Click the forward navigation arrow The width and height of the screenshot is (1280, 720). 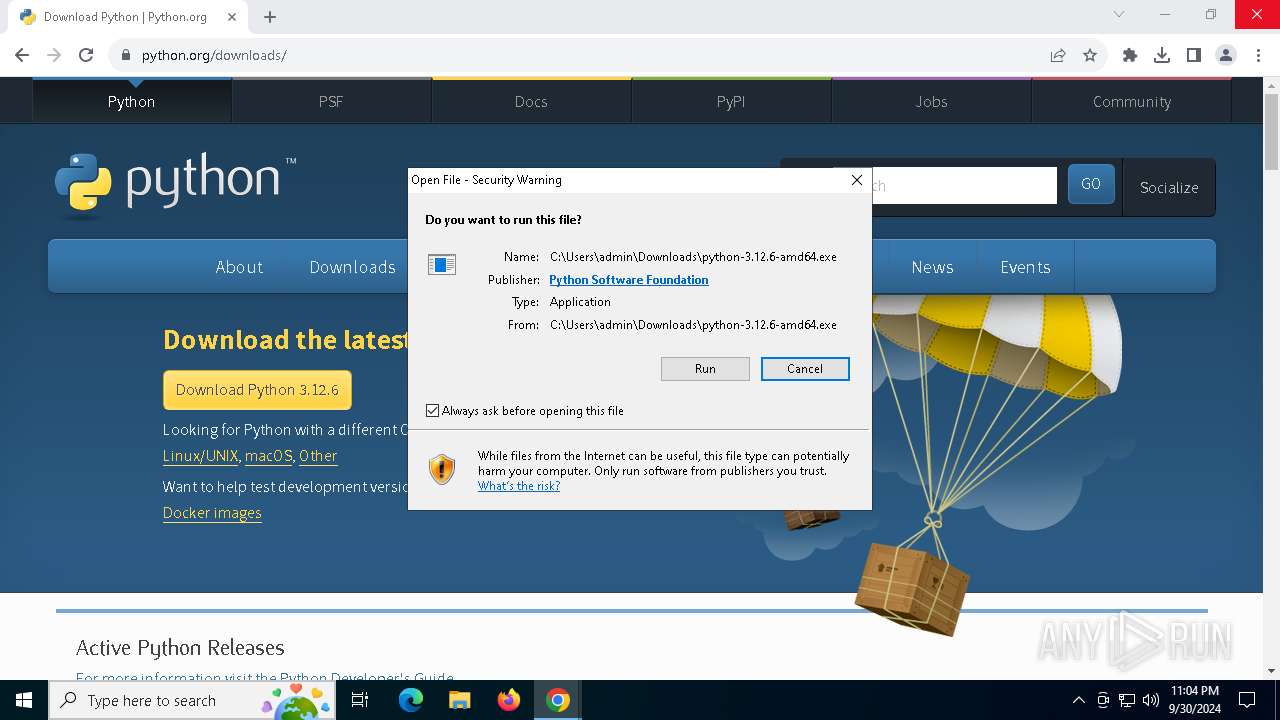(x=54, y=55)
